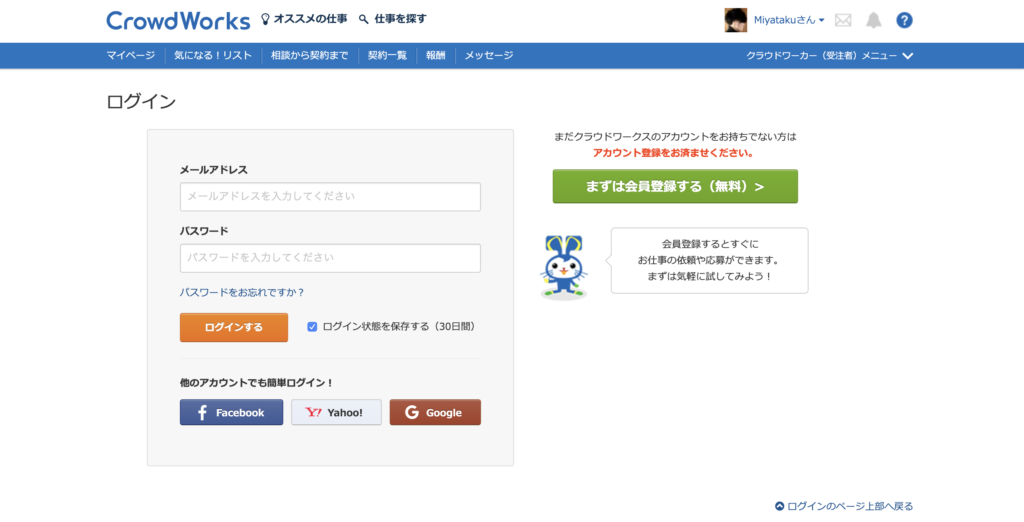Click the Miyataku profile avatar
Viewport: 1024px width, 522px height.
[x=736, y=20]
